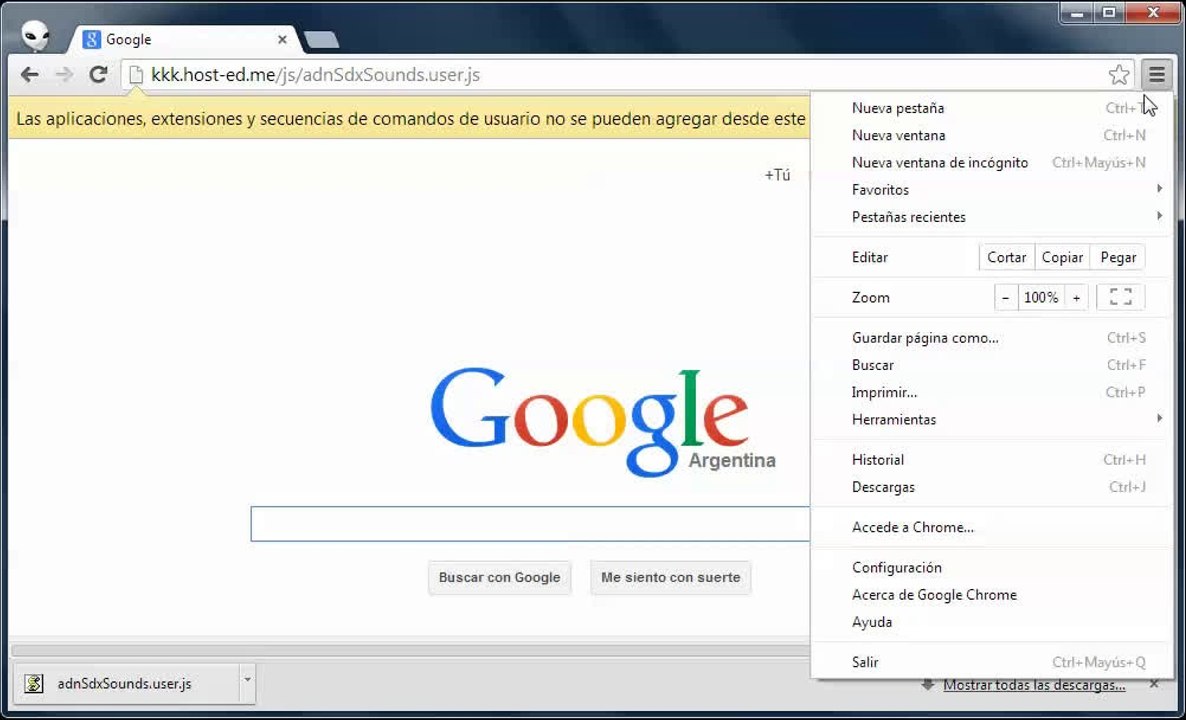Select Salir to quit Chrome

click(992, 663)
